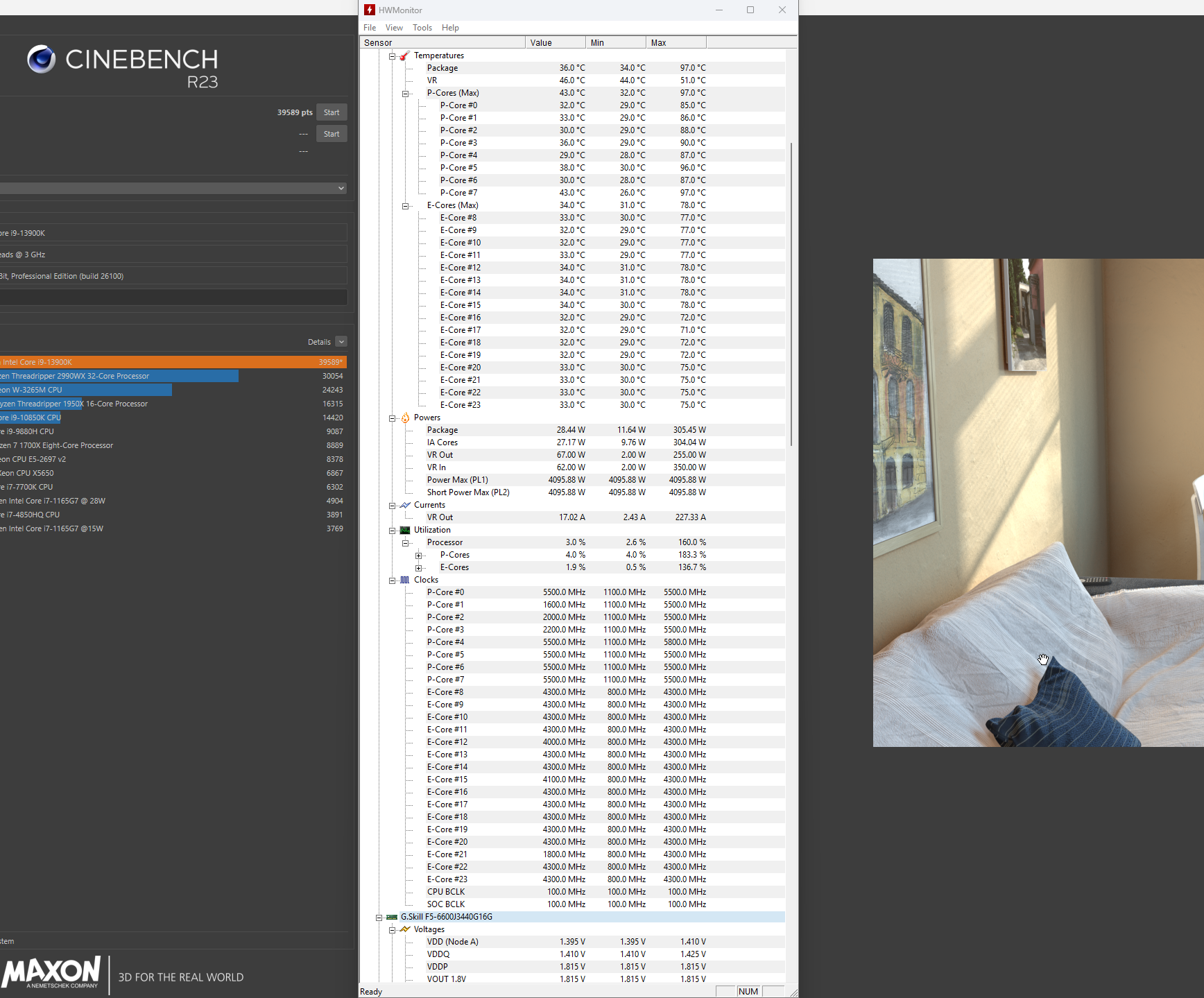The image size is (1204, 998).
Task: Select the Threadripper 1950X 16-Core ranking row
Action: point(173,404)
